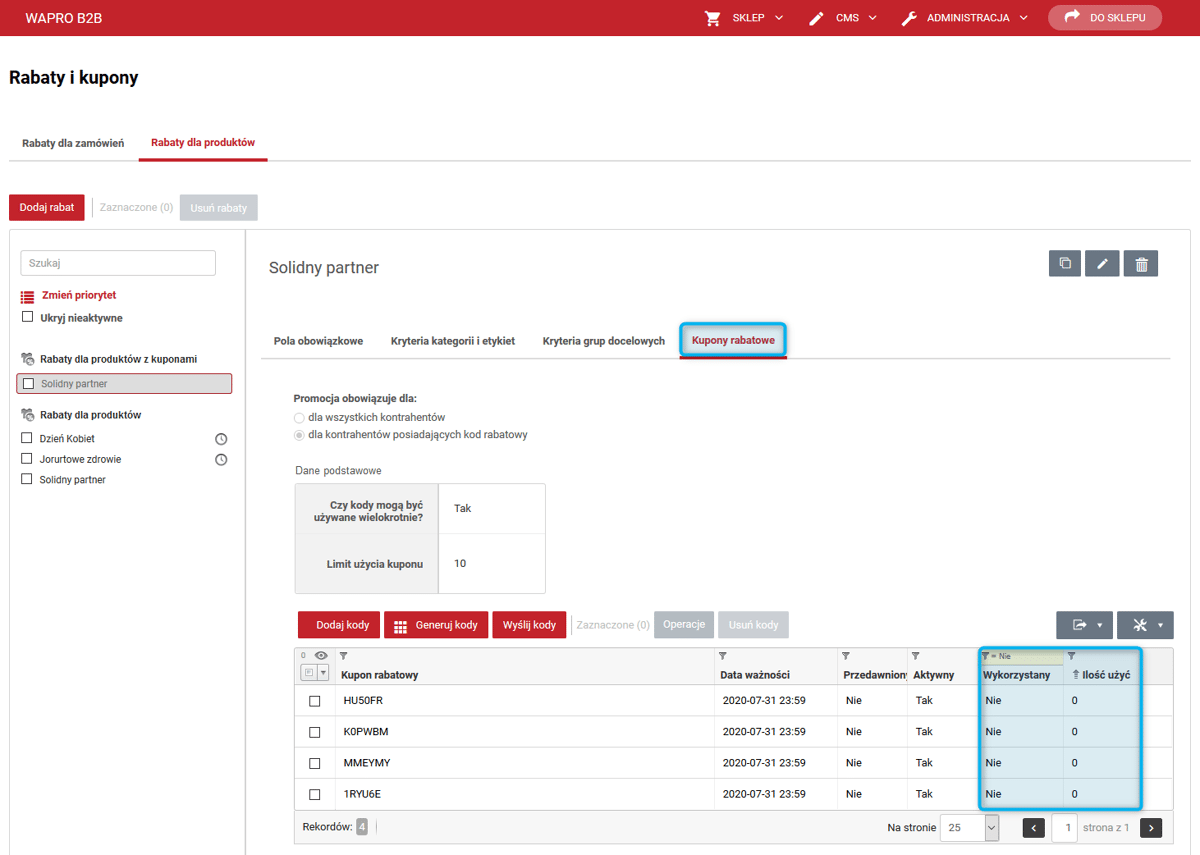Click icon next to Rabaty dla produktów group heading
The height and width of the screenshot is (855, 1200).
coord(28,415)
